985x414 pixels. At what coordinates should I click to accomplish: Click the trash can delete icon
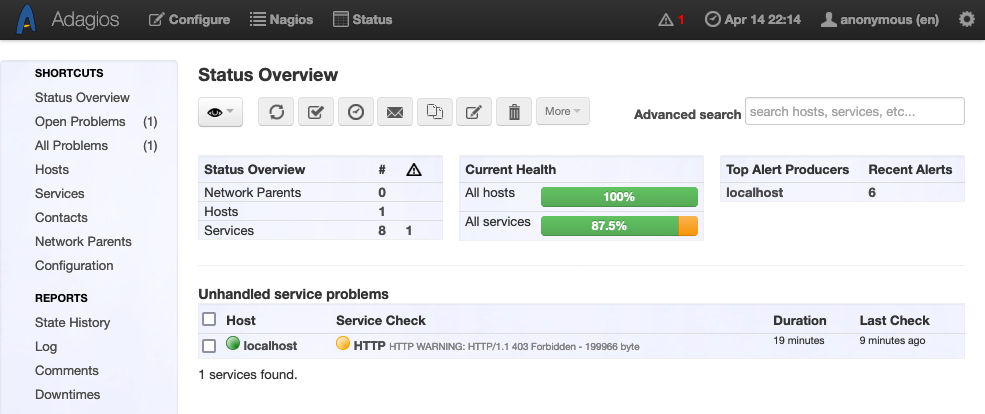[x=514, y=112]
